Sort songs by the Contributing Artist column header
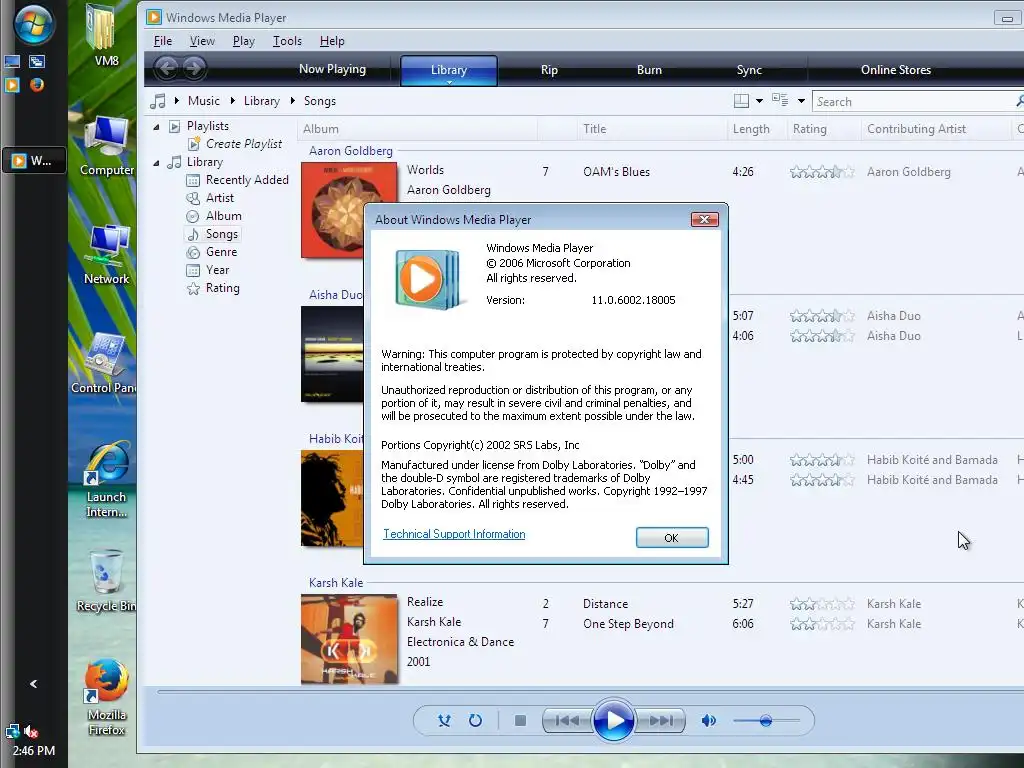The width and height of the screenshot is (1024, 768). click(935, 129)
